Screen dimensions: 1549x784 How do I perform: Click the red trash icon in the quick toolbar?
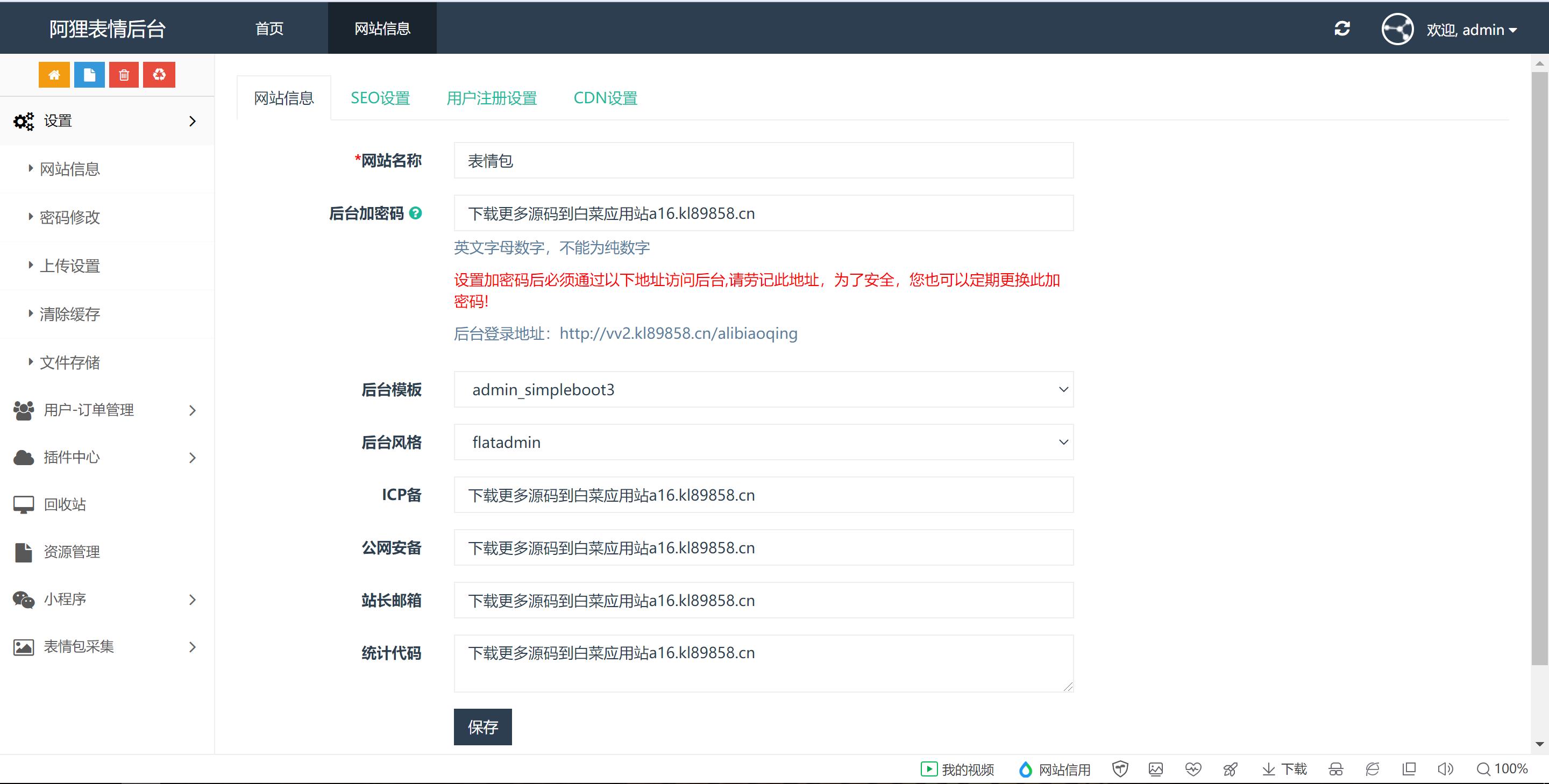click(x=124, y=74)
